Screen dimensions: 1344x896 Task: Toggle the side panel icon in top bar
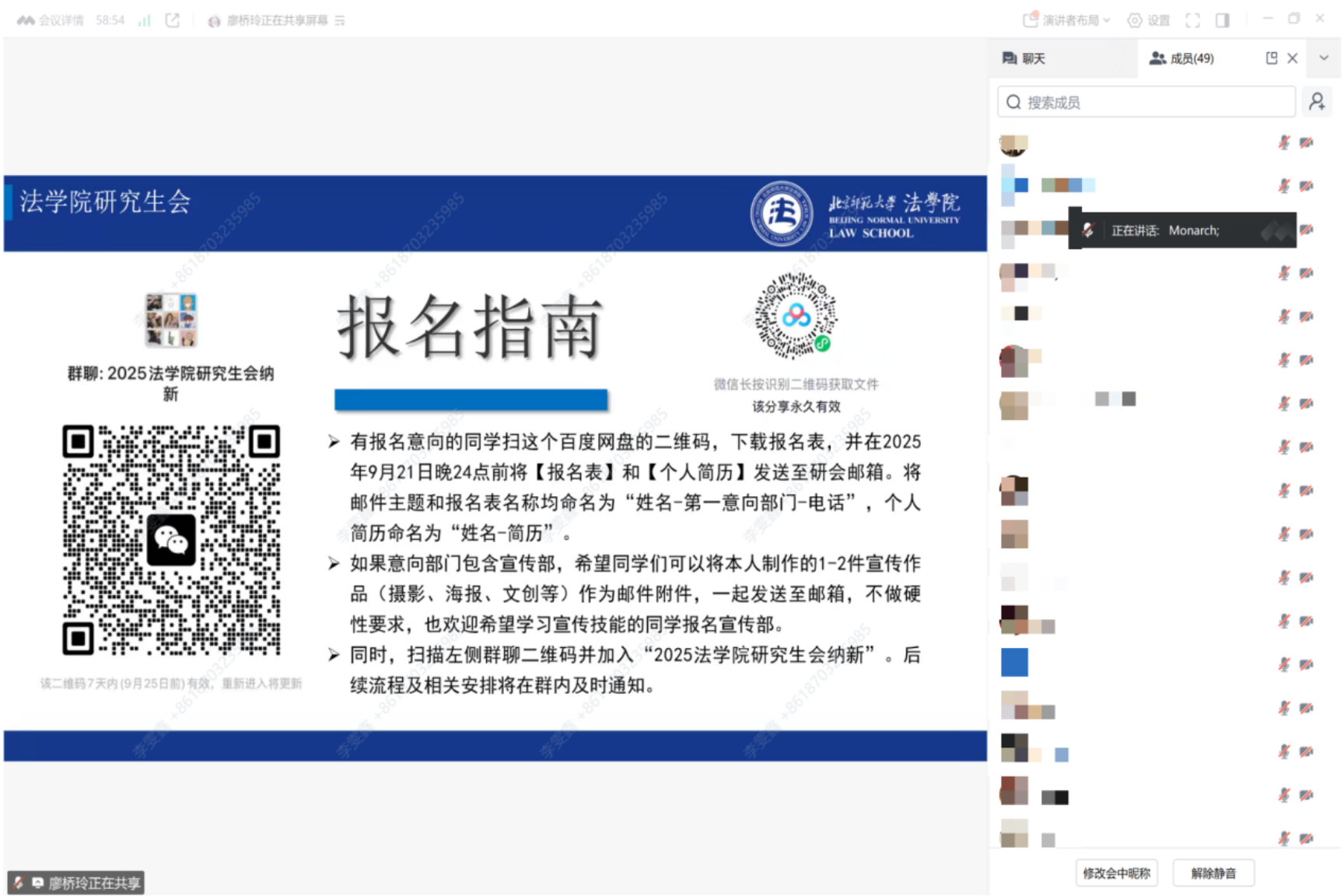pyautogui.click(x=1223, y=20)
